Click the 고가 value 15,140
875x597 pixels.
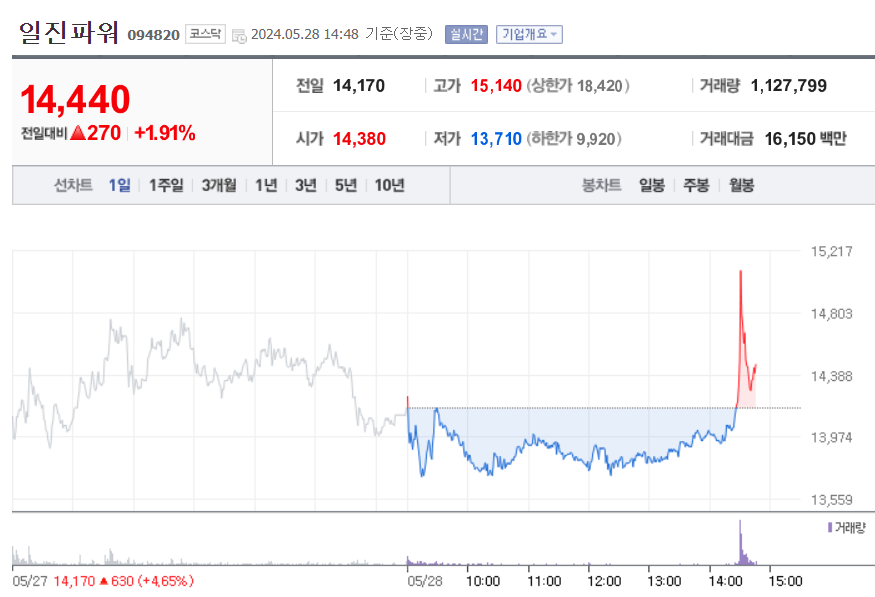(496, 86)
